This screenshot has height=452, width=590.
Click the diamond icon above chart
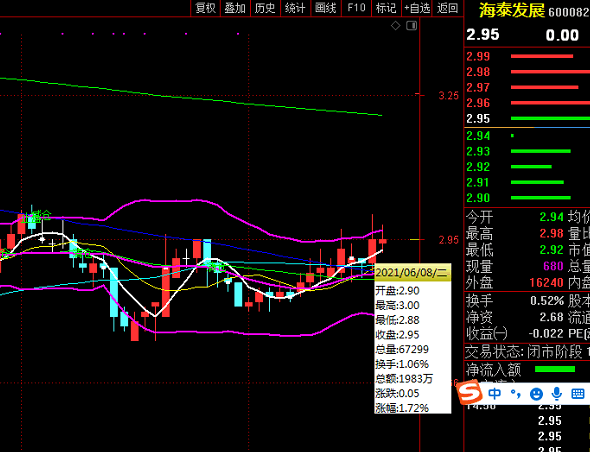click(x=395, y=26)
